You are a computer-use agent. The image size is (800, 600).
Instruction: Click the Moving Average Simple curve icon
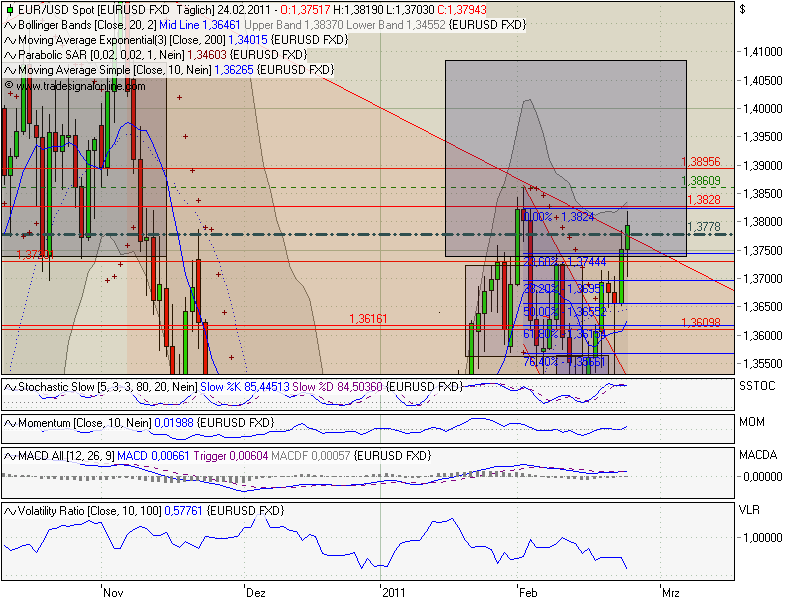click(x=10, y=69)
